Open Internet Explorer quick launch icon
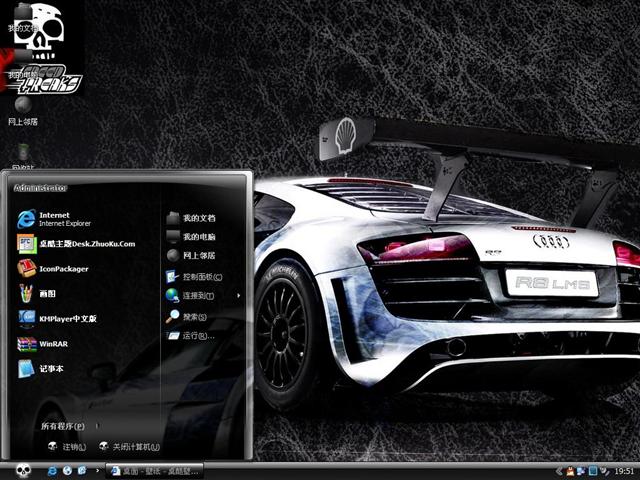Viewport: 640px width, 480px height. click(52, 471)
